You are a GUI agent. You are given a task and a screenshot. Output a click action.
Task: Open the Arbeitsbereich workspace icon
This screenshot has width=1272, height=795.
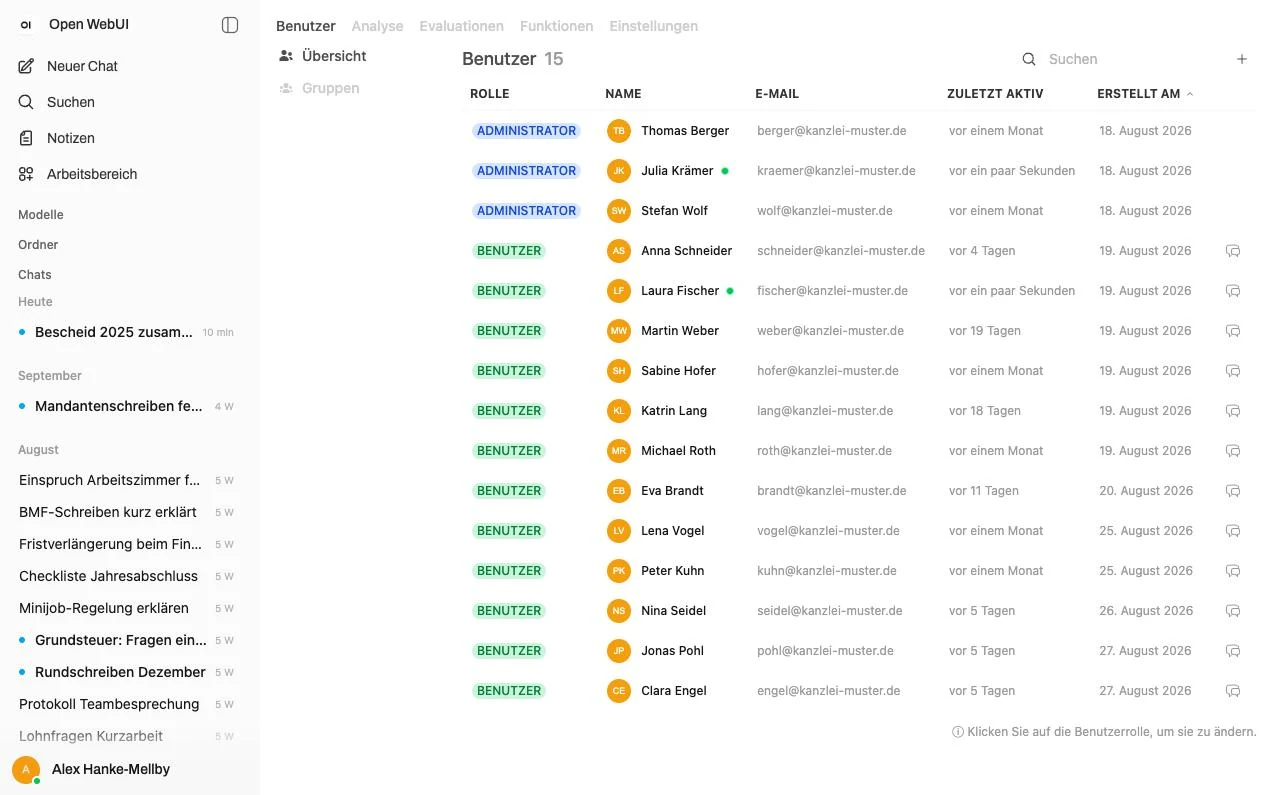point(26,174)
